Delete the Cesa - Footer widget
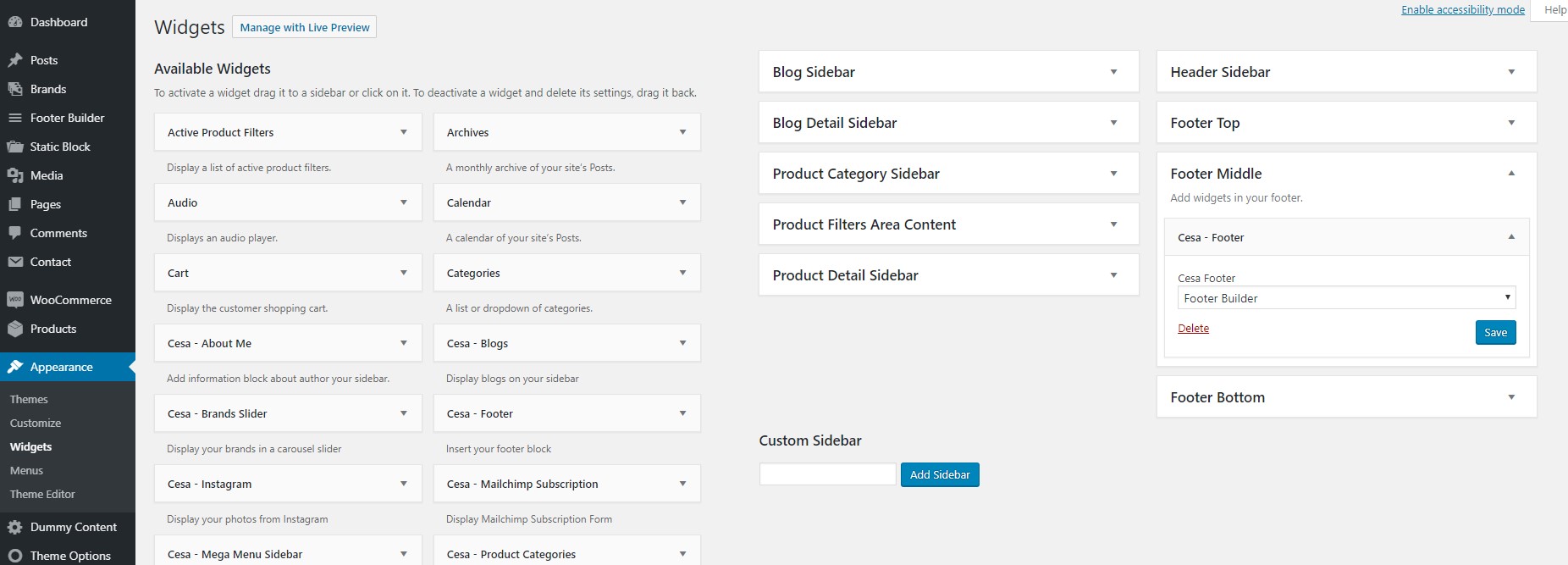This screenshot has height=565, width=1568. click(x=1193, y=329)
